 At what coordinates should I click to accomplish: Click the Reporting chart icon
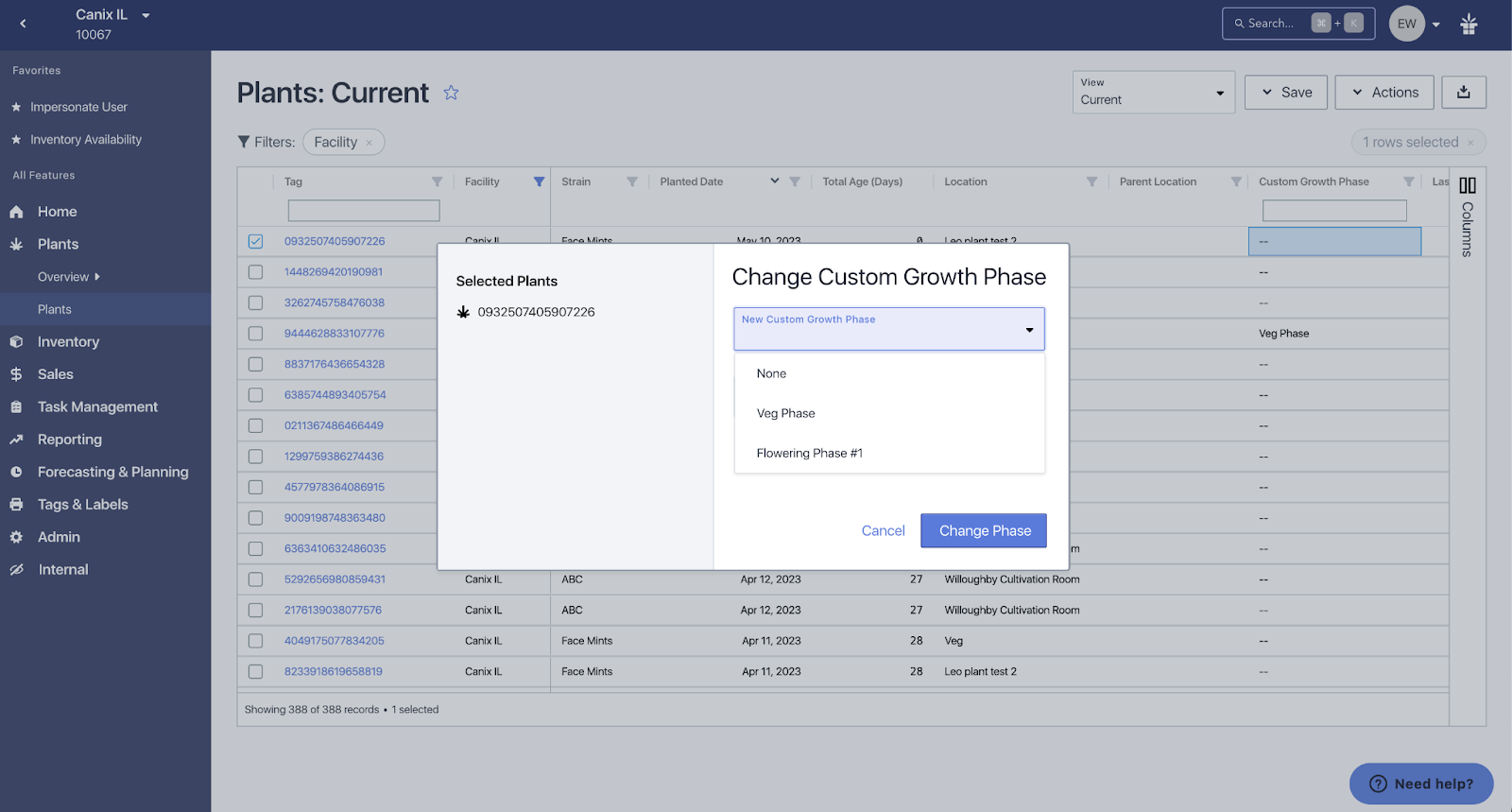16,440
